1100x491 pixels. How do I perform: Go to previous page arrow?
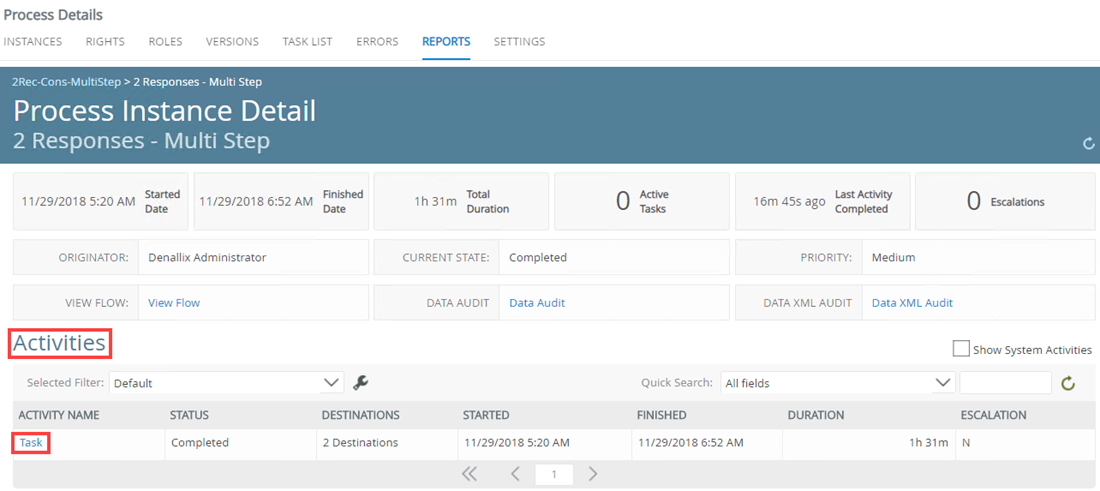[515, 473]
